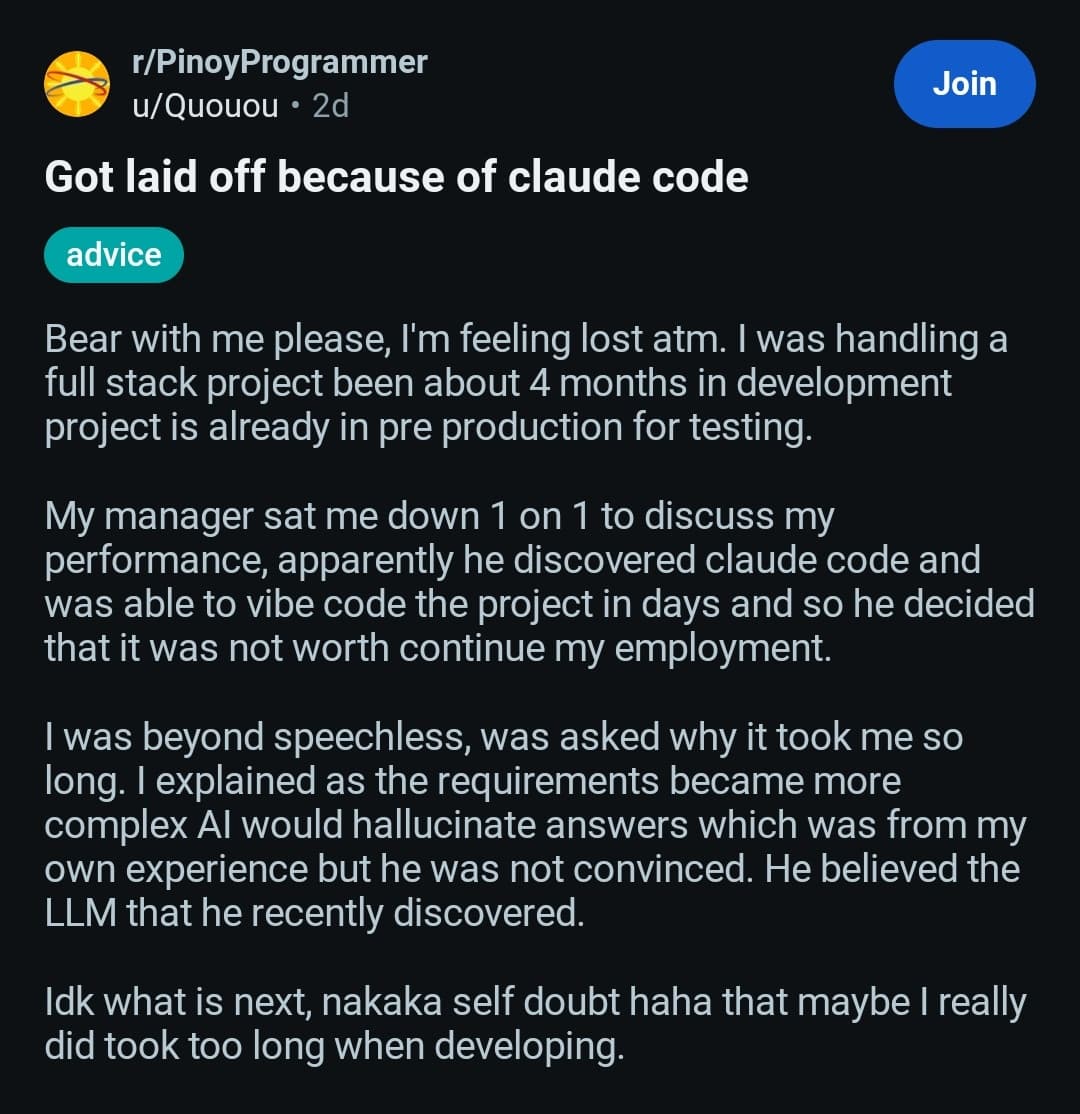Click the post body text to open comments

point(500,600)
